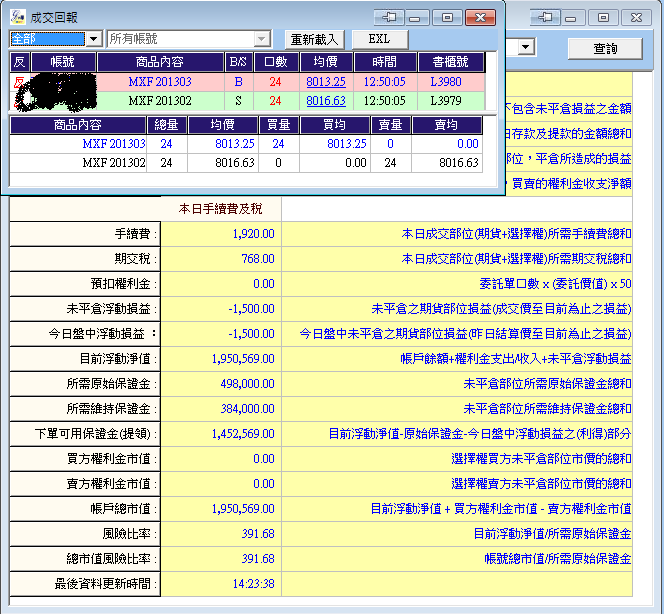Click the 期交稅 value 768.00
Viewport: 664px width, 614px height.
coord(257,259)
